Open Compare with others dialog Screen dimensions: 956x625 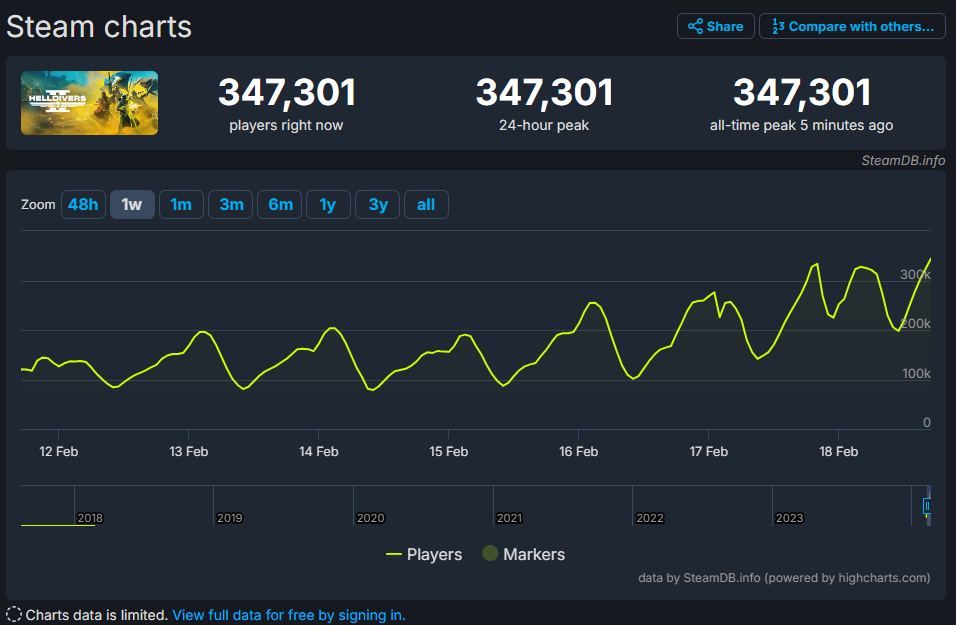[x=852, y=26]
